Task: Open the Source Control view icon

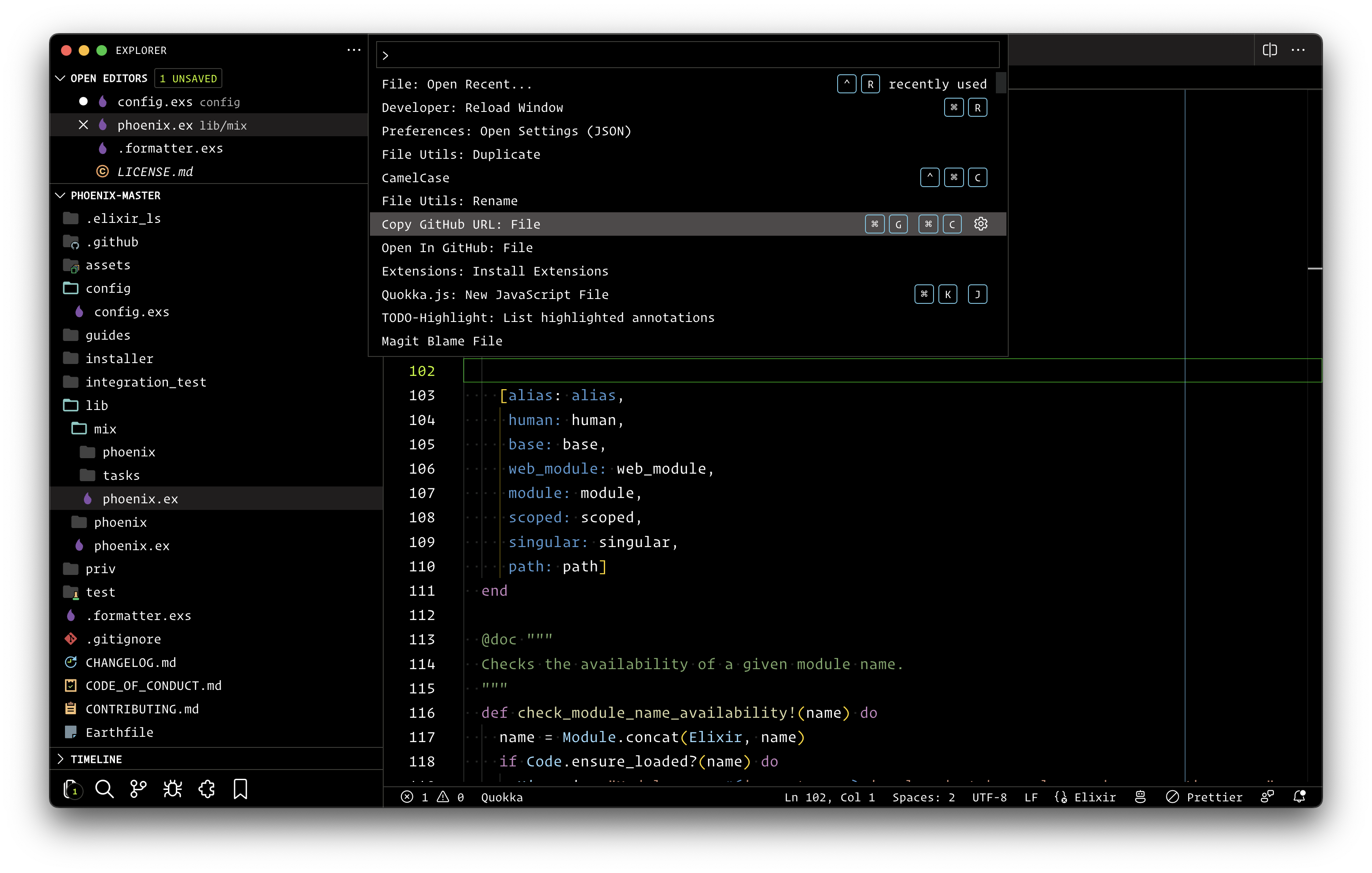Action: (138, 789)
